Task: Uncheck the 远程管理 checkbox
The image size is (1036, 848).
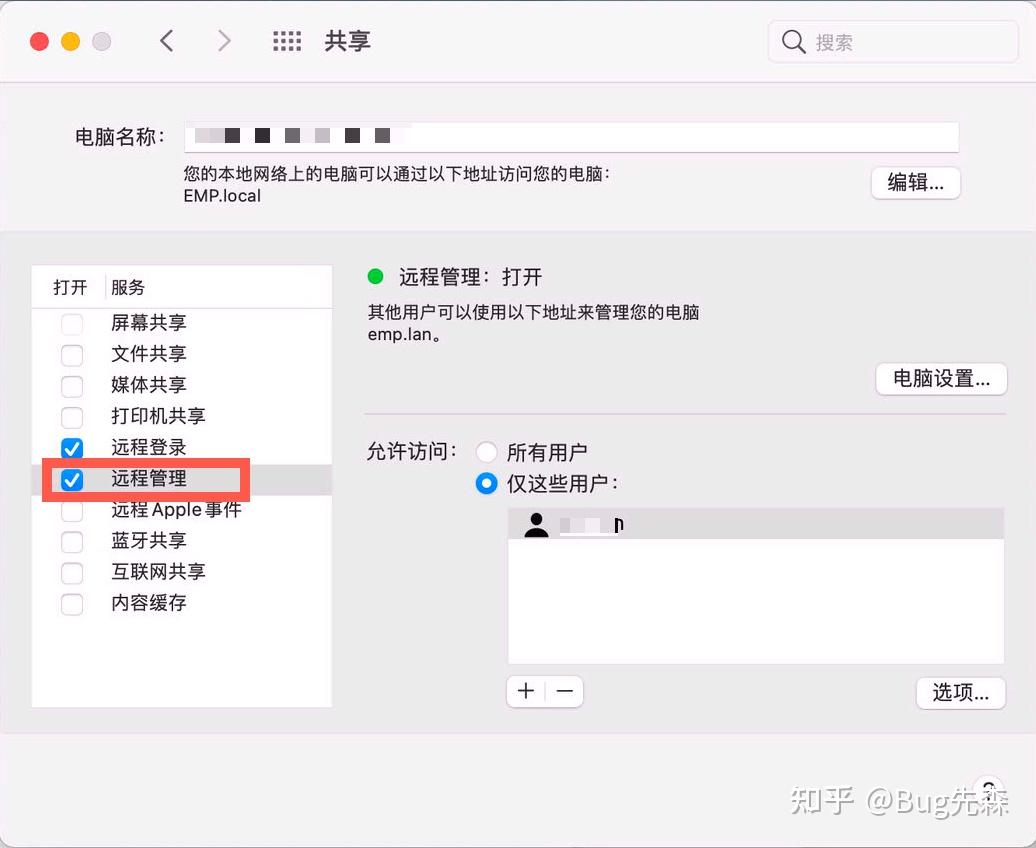Action: 72,480
